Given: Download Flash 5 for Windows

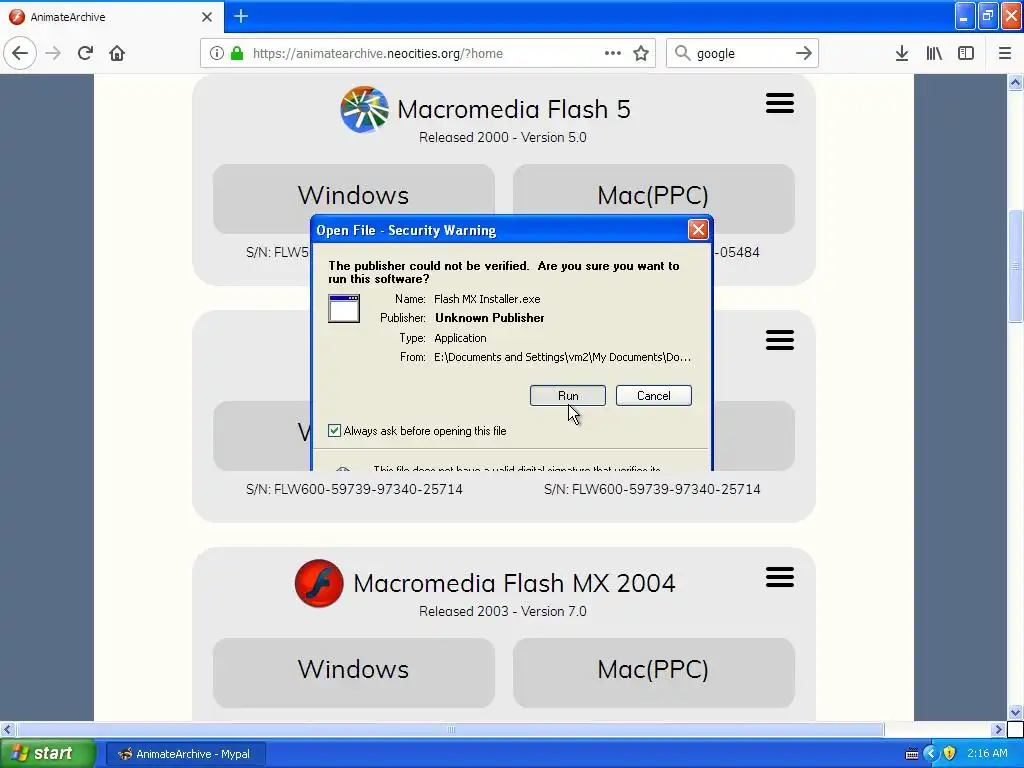Looking at the screenshot, I should tap(353, 195).
